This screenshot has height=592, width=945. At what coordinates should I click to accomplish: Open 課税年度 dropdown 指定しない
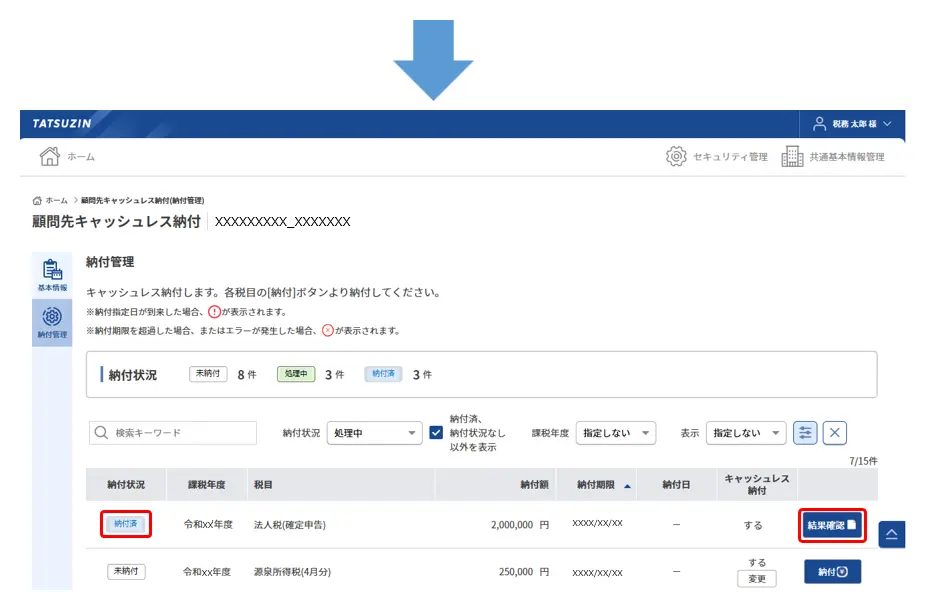point(616,433)
